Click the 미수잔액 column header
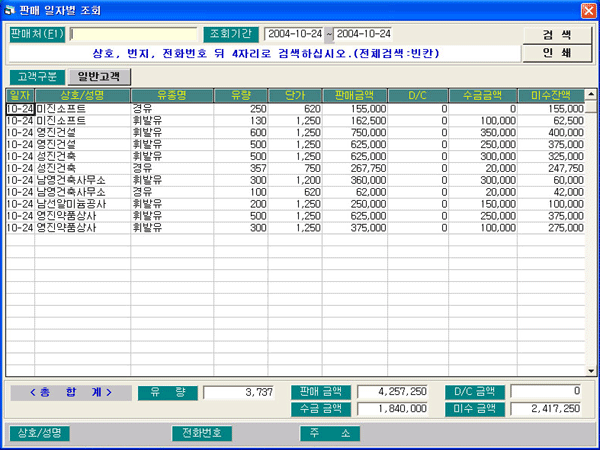 (x=551, y=96)
